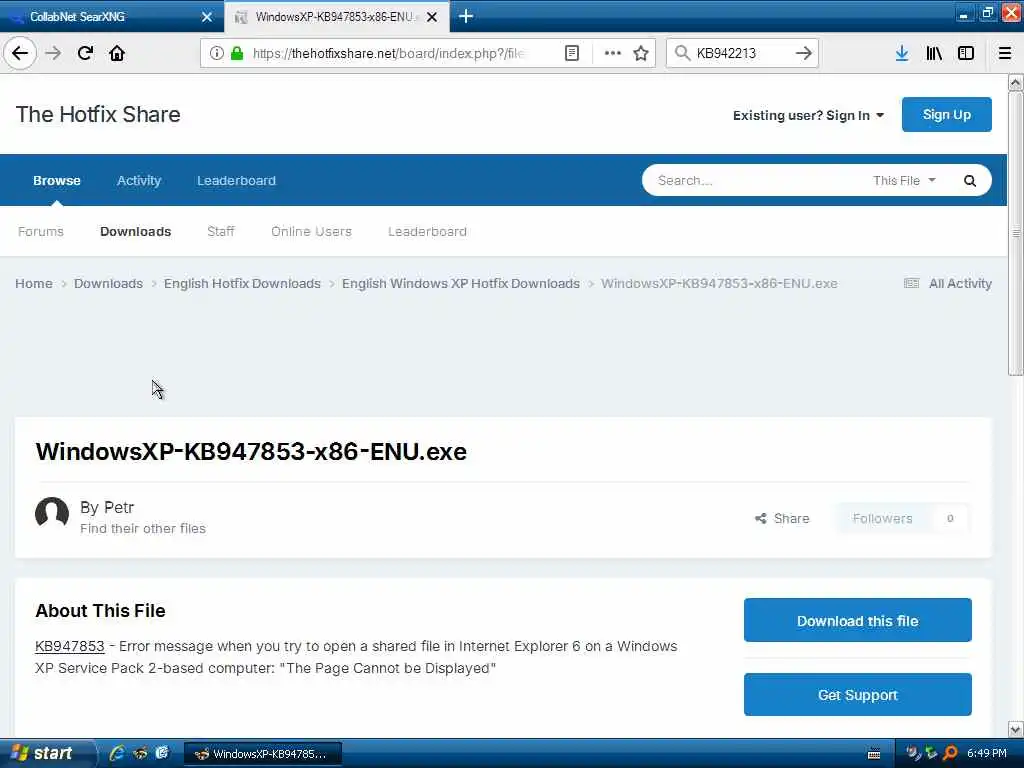
Task: Switch to the CollabNet SearXNG tab
Action: [x=111, y=17]
